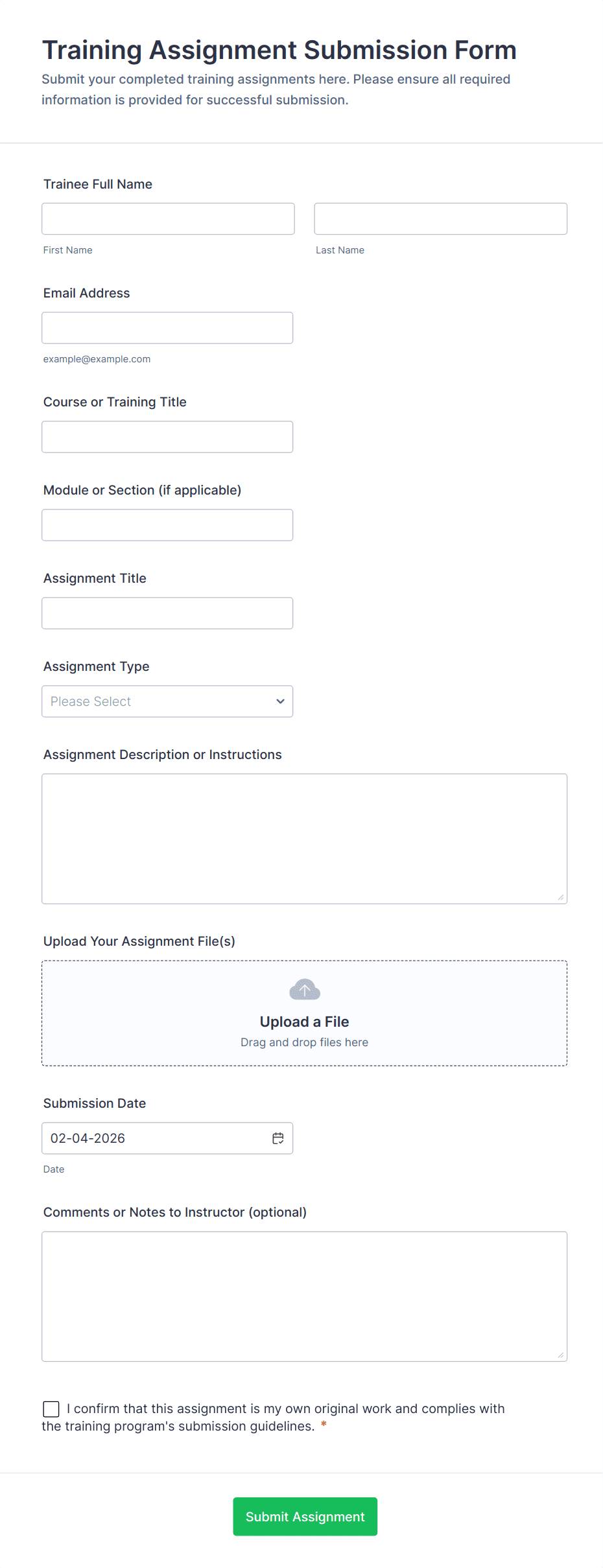603x1568 pixels.
Task: Click the calendar icon in Submission Date
Action: click(x=278, y=1138)
